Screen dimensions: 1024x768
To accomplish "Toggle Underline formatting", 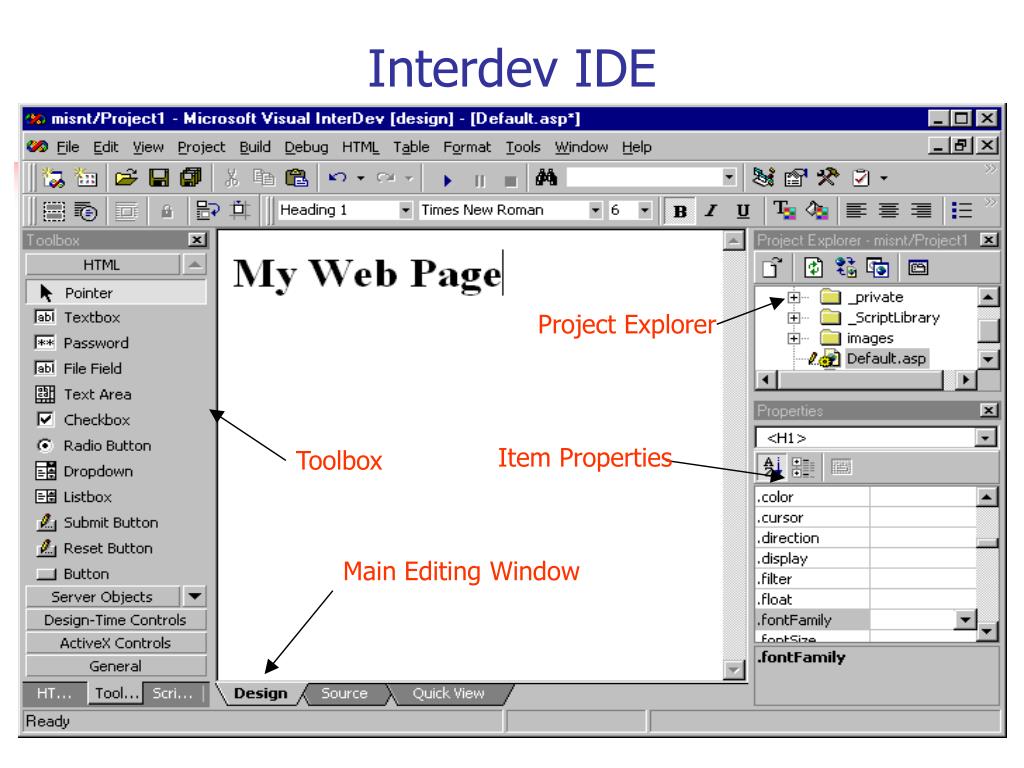I will 743,211.
